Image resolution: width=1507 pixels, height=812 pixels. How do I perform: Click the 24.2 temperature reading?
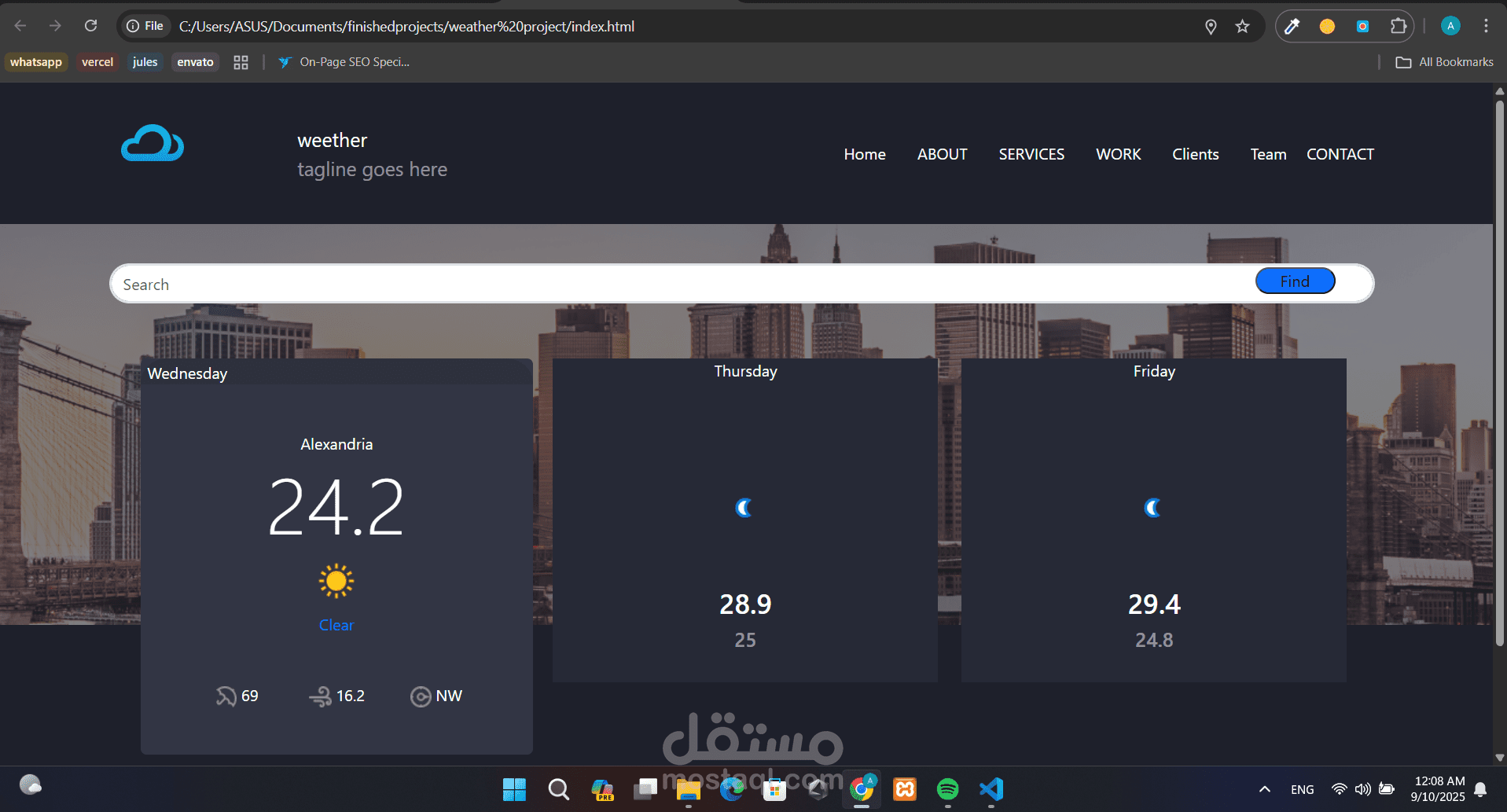pos(336,508)
